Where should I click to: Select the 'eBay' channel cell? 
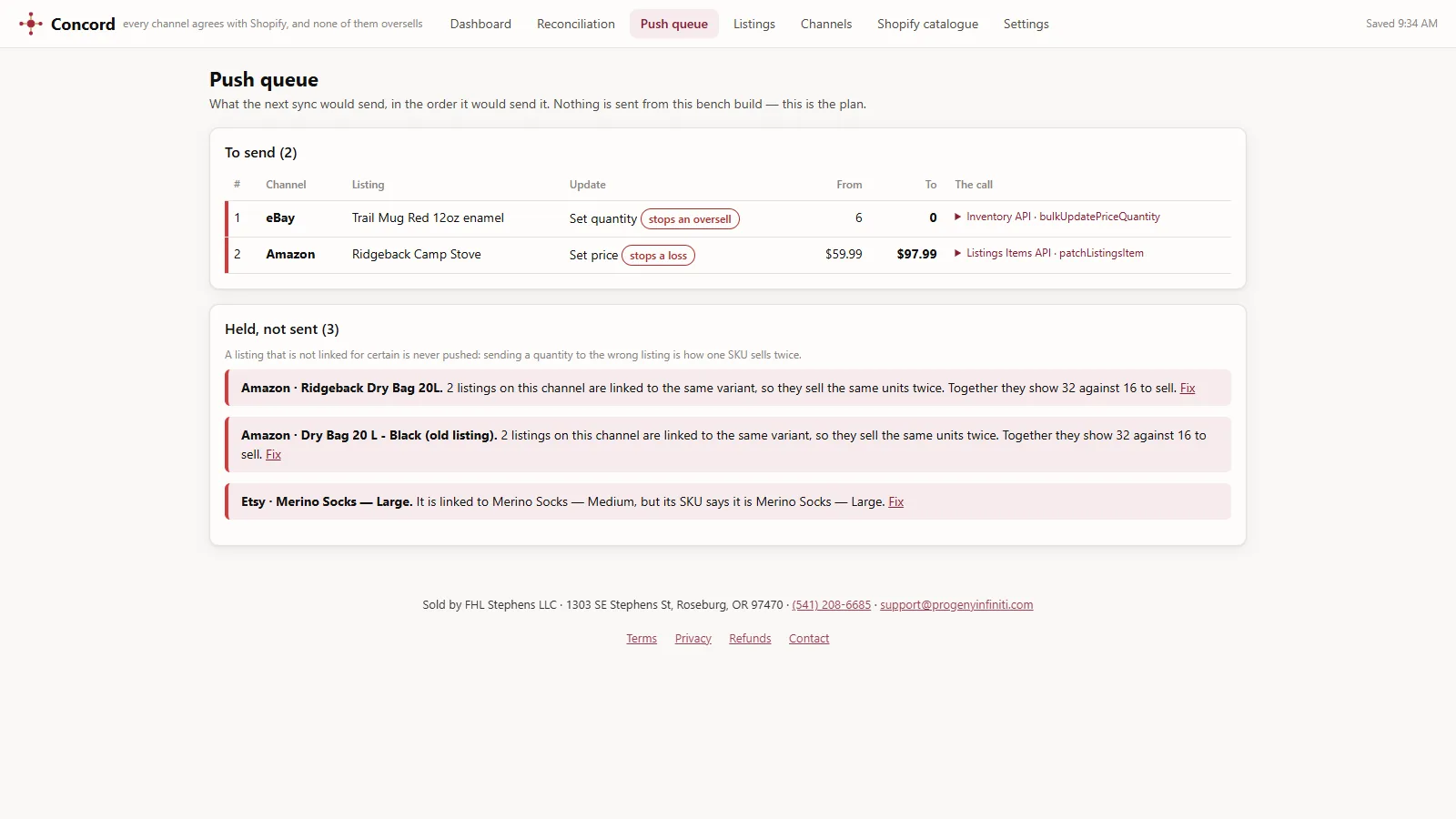[280, 218]
